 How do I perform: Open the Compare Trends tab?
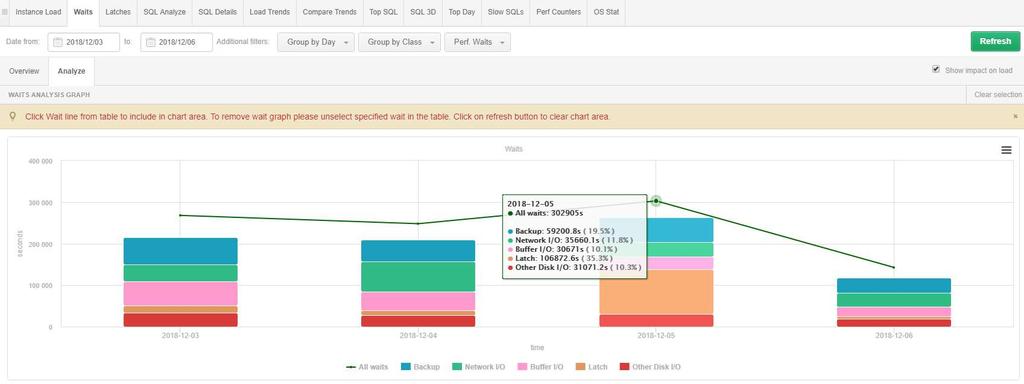[x=329, y=12]
